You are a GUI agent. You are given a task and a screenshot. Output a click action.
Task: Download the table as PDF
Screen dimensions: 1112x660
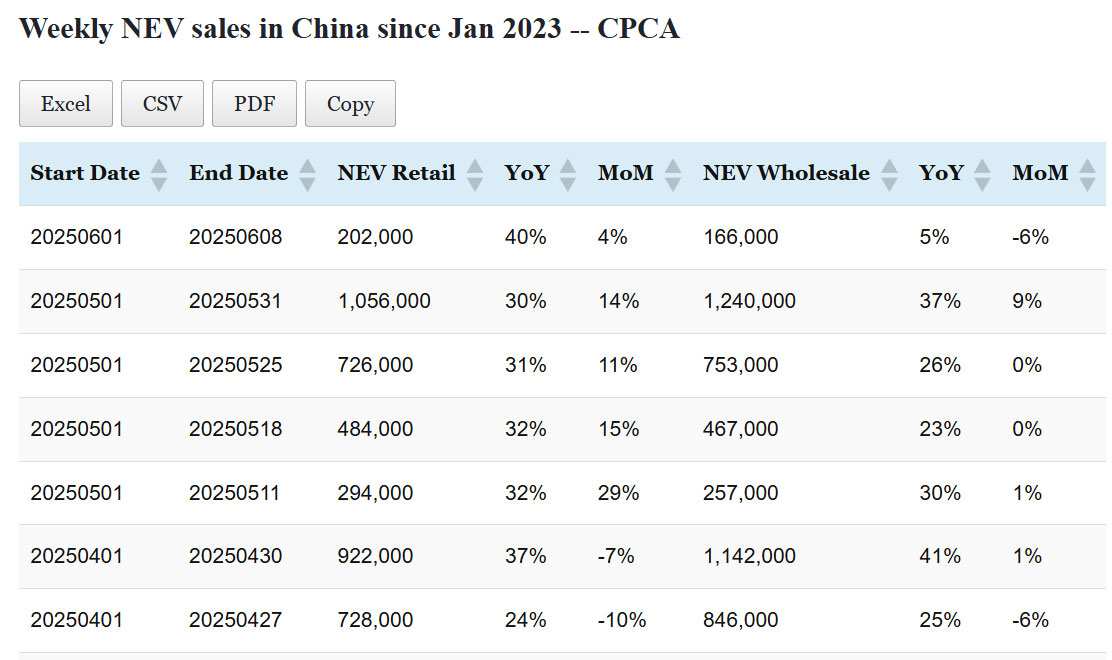tap(254, 104)
